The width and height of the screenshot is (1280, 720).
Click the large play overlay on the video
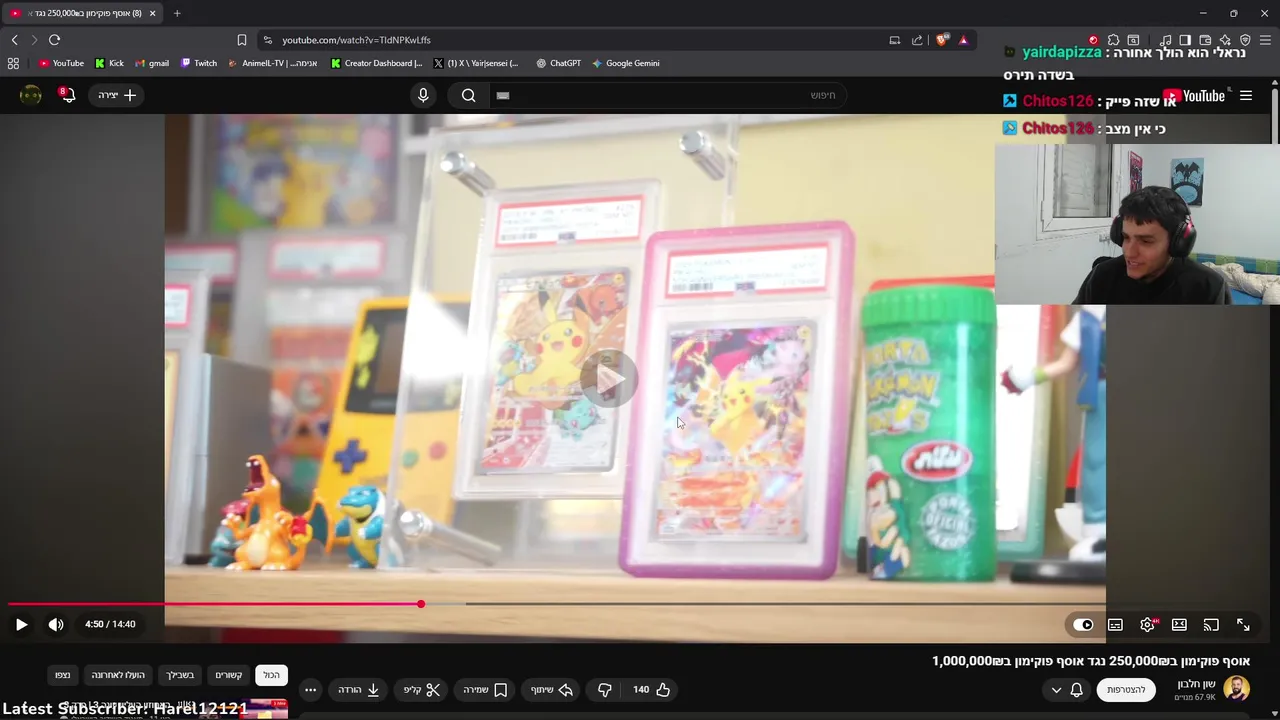[607, 378]
